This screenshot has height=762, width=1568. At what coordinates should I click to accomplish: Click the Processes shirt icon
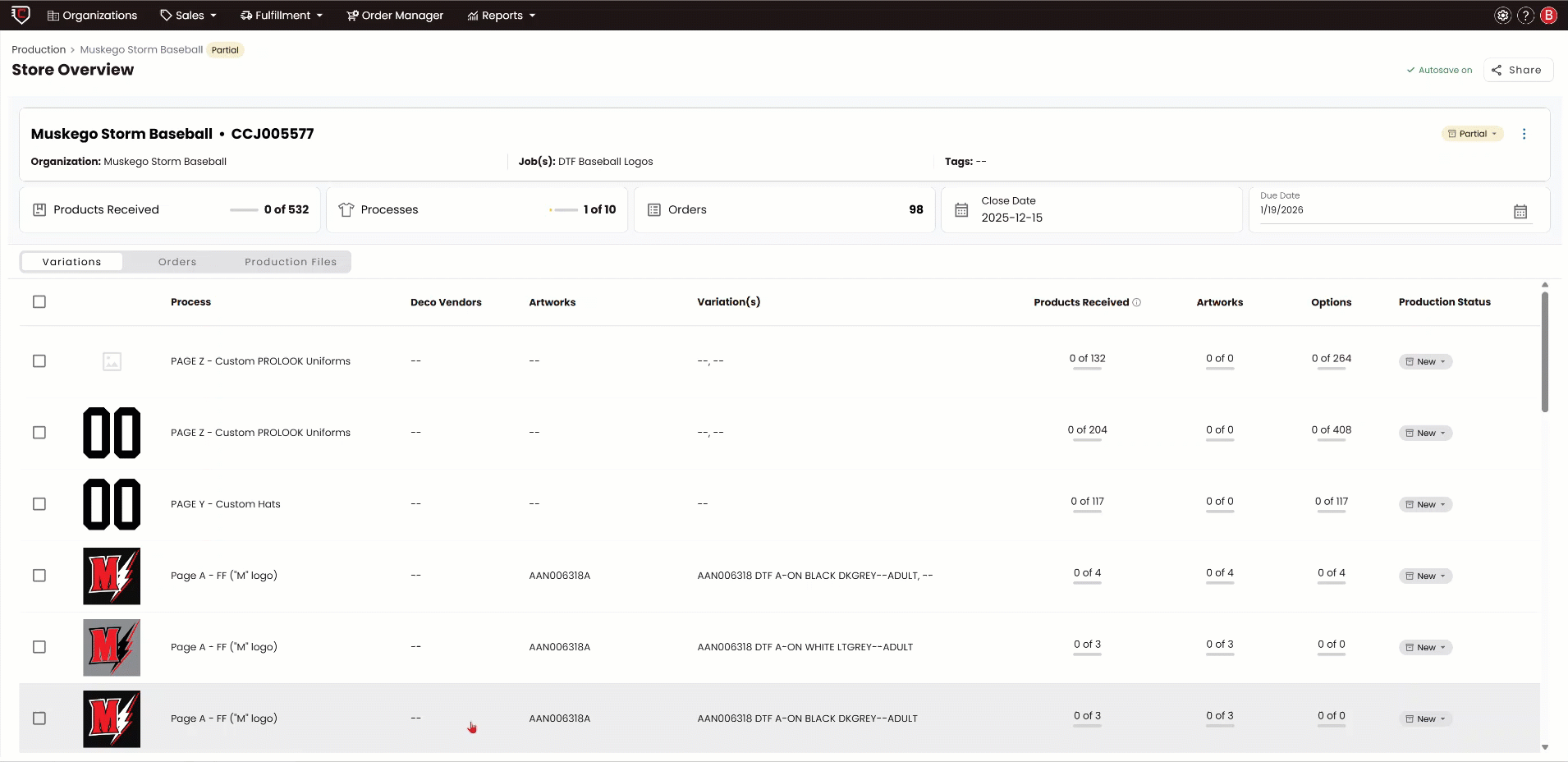pyautogui.click(x=346, y=209)
